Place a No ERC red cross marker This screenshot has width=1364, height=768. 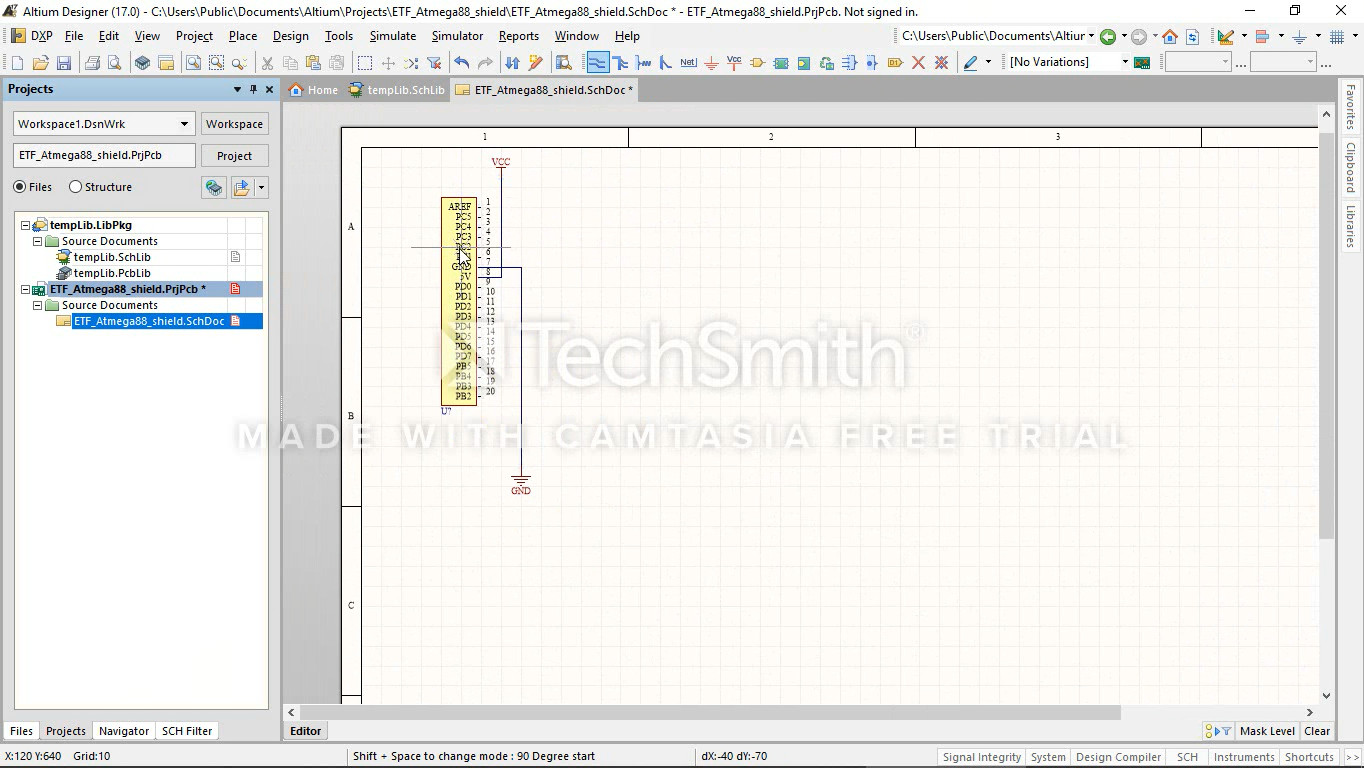(918, 63)
